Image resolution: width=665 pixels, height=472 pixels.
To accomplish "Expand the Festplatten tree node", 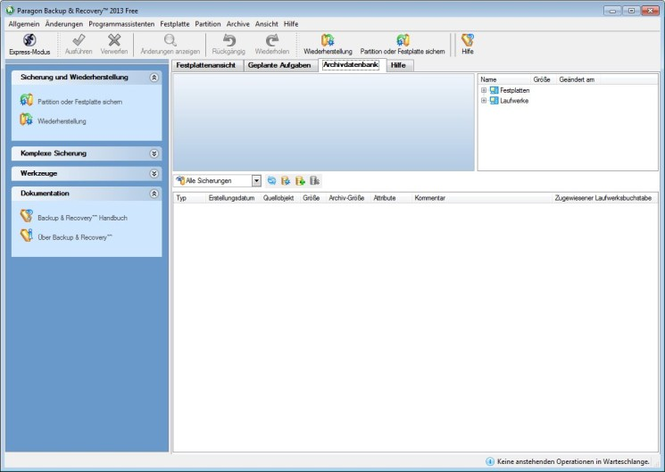I will pyautogui.click(x=483, y=90).
